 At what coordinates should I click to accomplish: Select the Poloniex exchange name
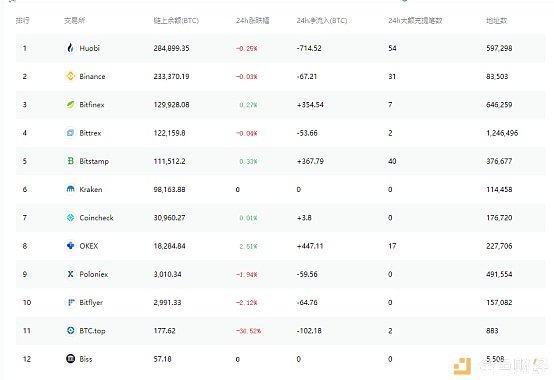click(x=94, y=274)
